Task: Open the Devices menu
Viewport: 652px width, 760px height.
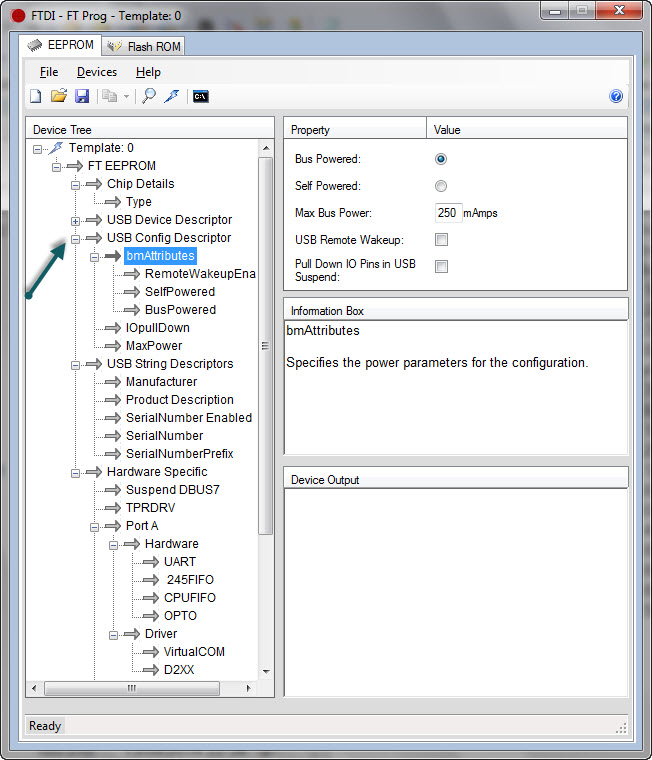Action: pyautogui.click(x=97, y=72)
